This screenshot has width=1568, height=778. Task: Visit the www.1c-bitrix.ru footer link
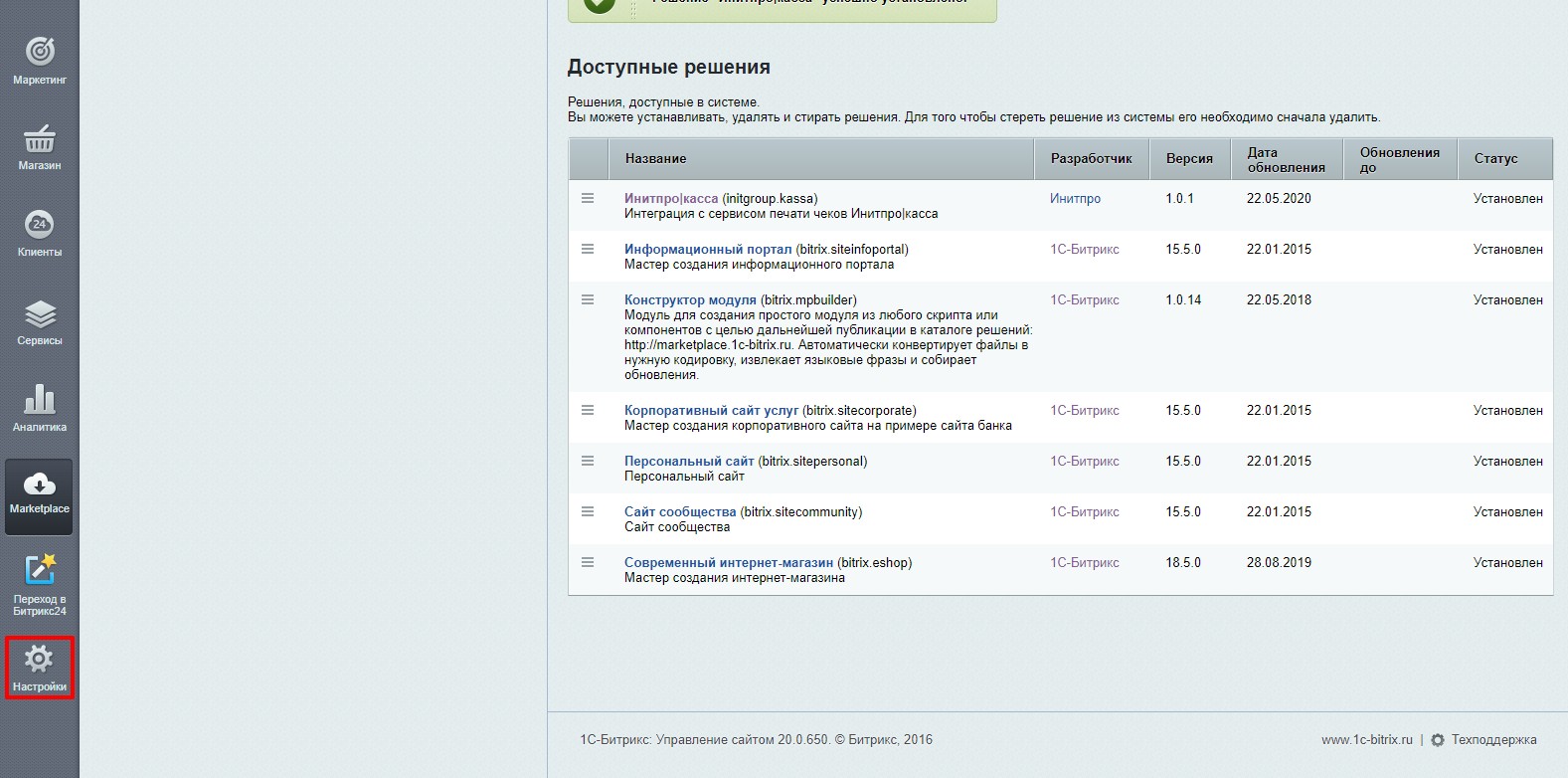[x=1367, y=740]
